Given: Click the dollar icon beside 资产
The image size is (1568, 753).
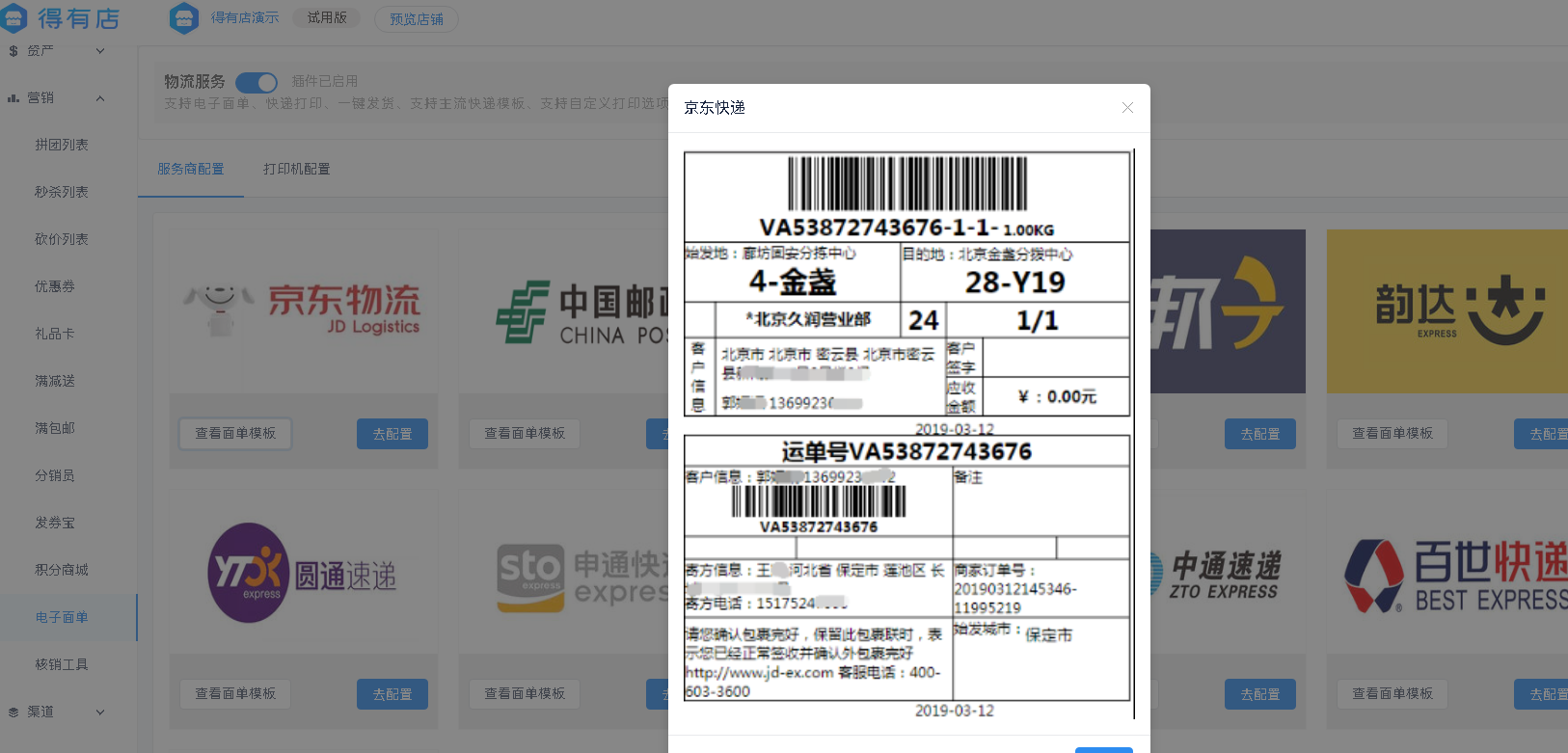Looking at the screenshot, I should click(x=14, y=51).
